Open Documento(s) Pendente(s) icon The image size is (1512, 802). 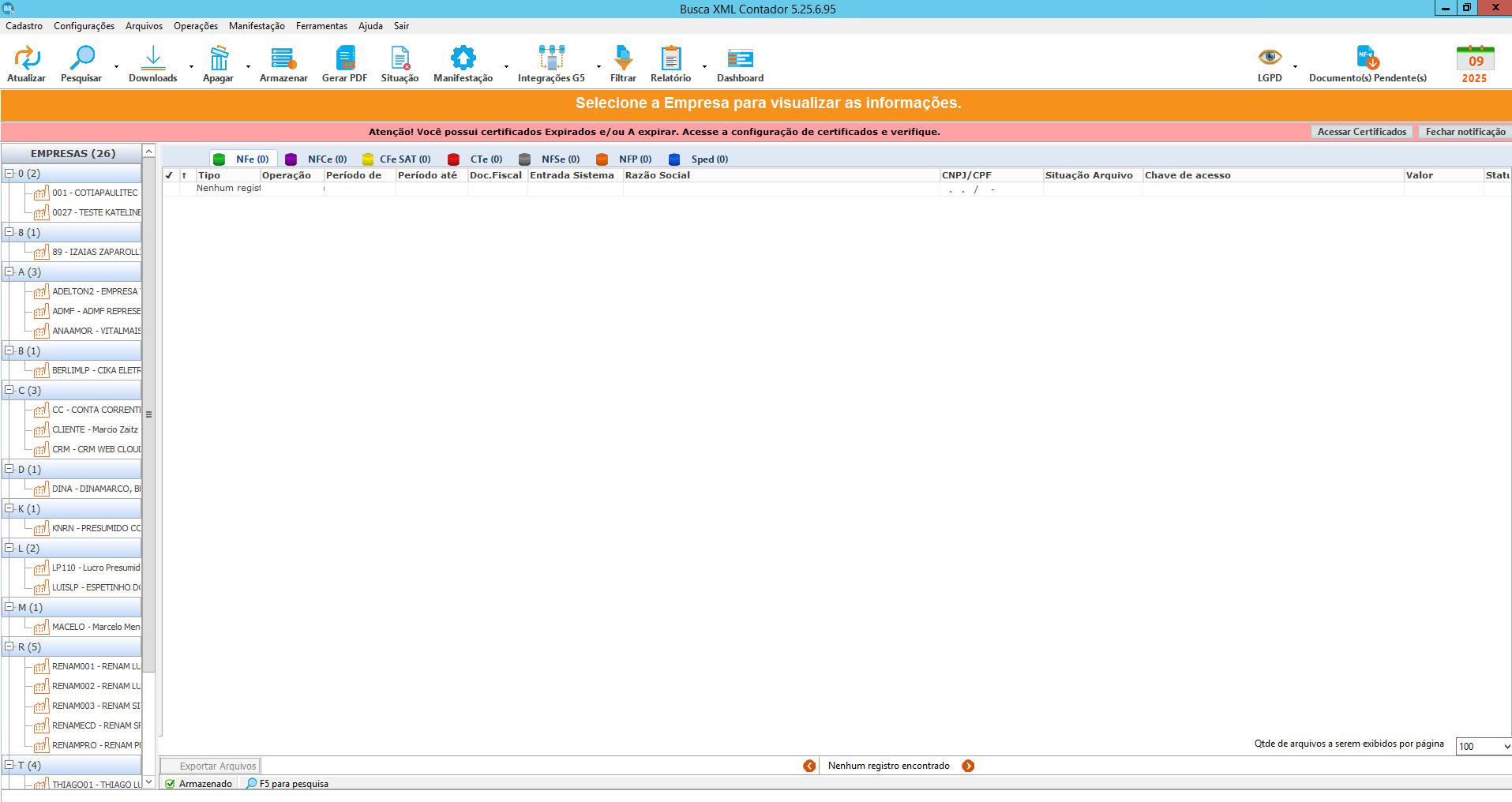1368,58
